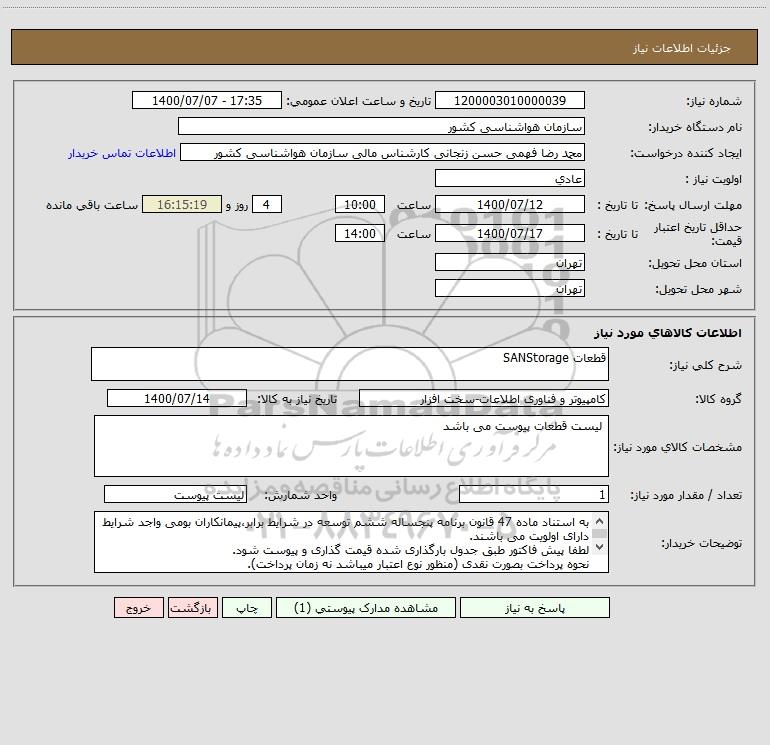Click label شهر محل تحویل

(x=698, y=289)
